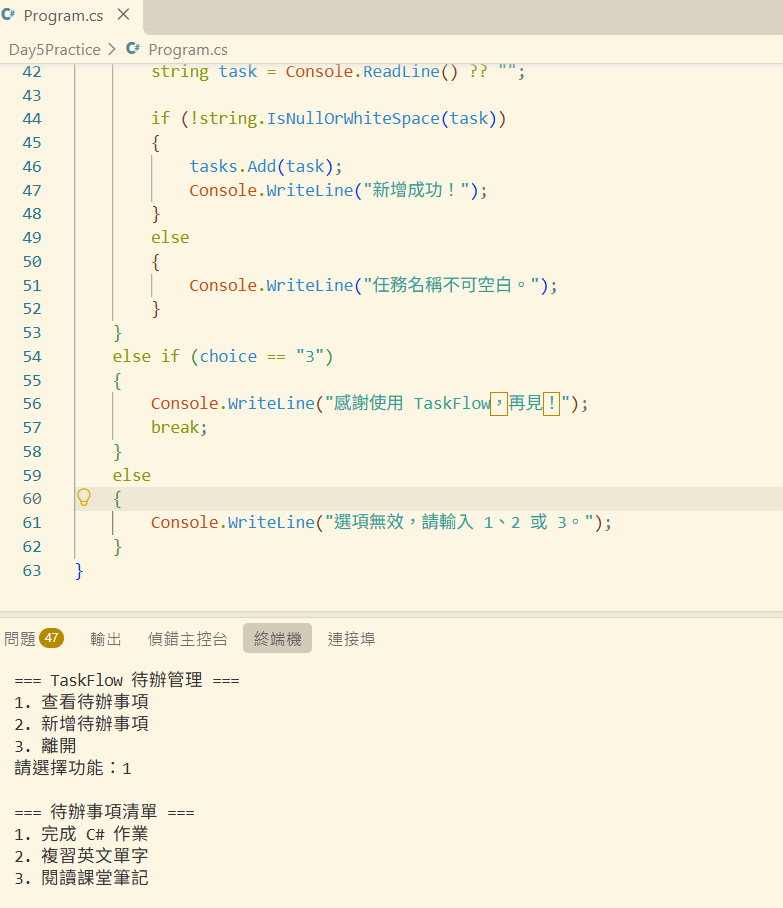Screen dimensions: 783x908
Task: Click the C# file icon in Program.cs tab
Action: pos(9,14)
